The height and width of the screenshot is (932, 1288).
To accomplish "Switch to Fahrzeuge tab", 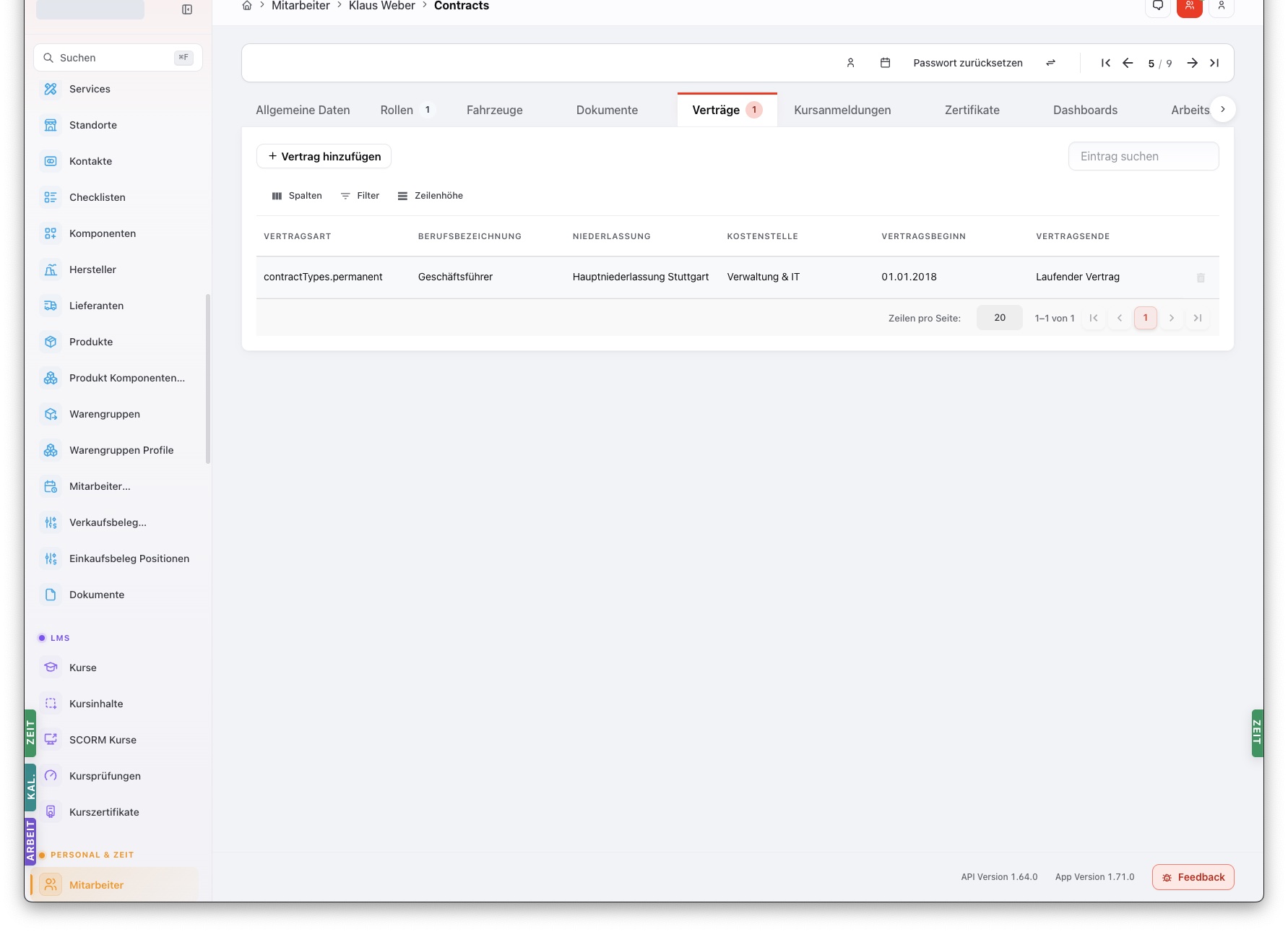I will click(x=495, y=110).
